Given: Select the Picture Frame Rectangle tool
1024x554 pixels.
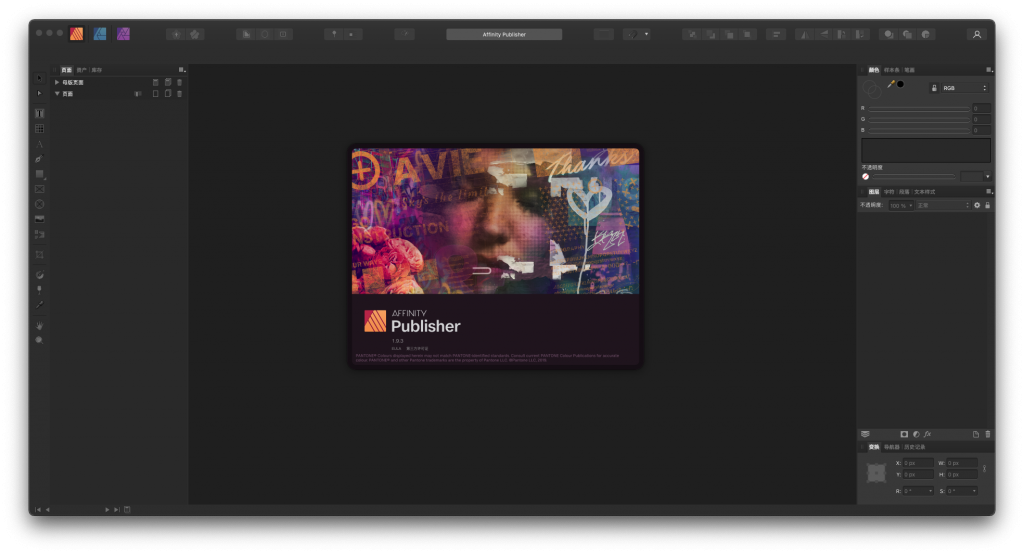Looking at the screenshot, I should 39,189.
